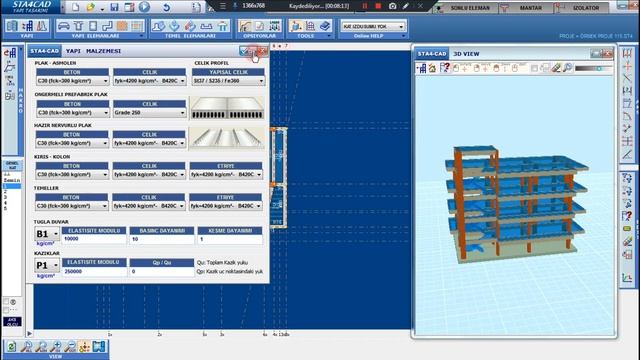This screenshot has width=640, height=360.
Task: Click pile Elastisite Modülü field 250000
Action: point(94,271)
